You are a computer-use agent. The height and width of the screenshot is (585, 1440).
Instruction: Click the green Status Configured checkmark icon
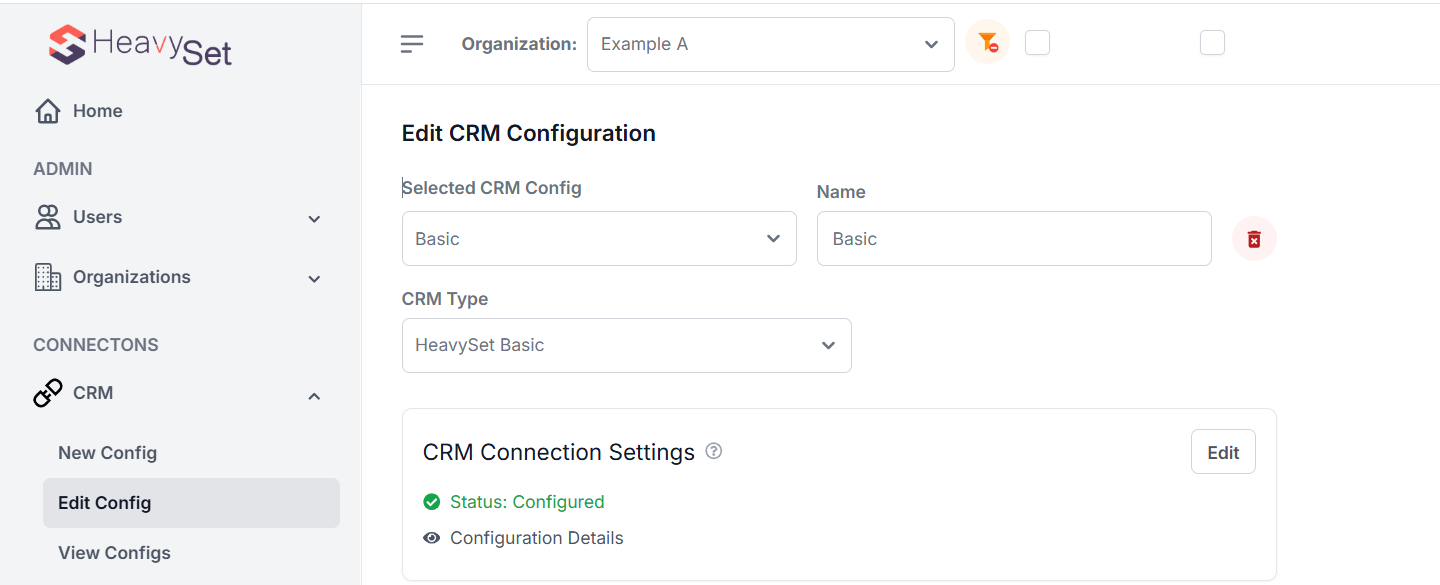pyautogui.click(x=432, y=502)
